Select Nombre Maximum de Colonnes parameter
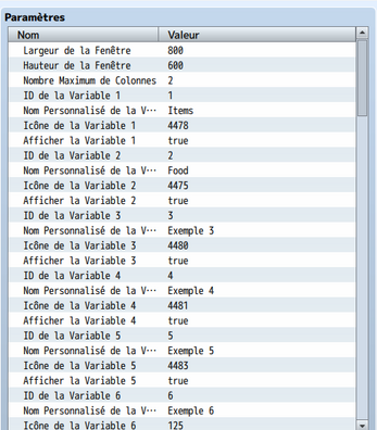This screenshot has width=377, height=430. (x=182, y=80)
